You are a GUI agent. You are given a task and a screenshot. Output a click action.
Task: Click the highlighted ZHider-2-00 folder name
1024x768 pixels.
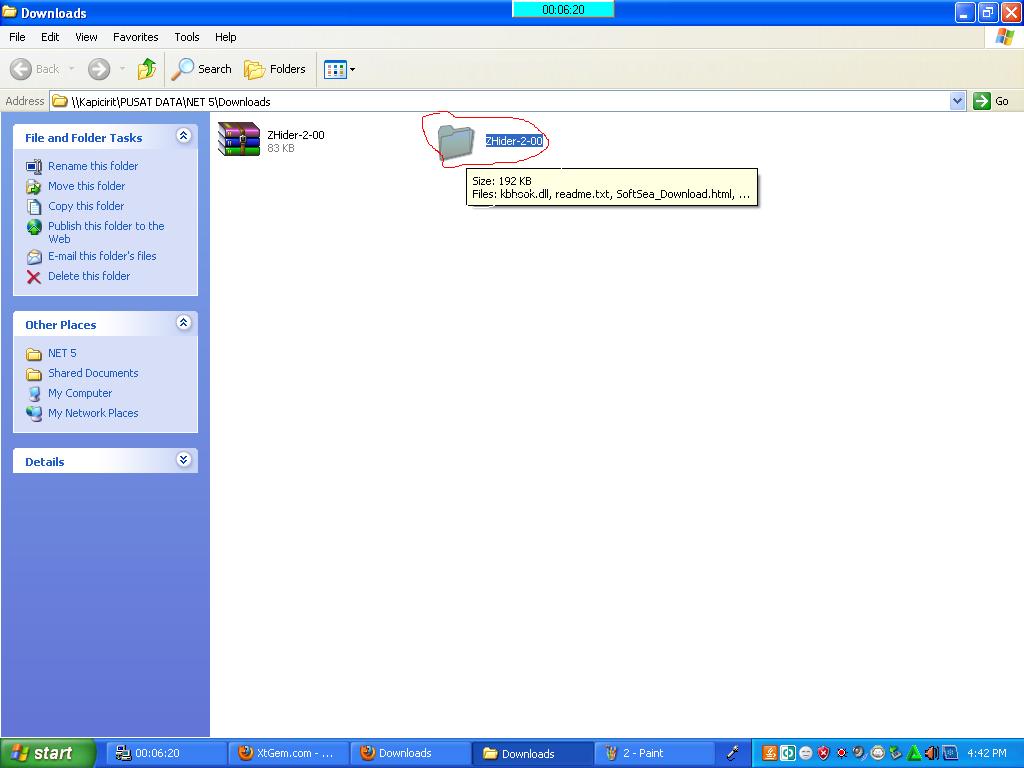[514, 141]
